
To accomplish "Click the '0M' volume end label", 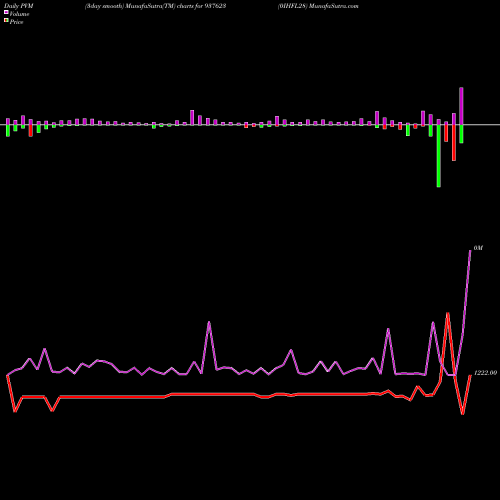I will [x=478, y=248].
